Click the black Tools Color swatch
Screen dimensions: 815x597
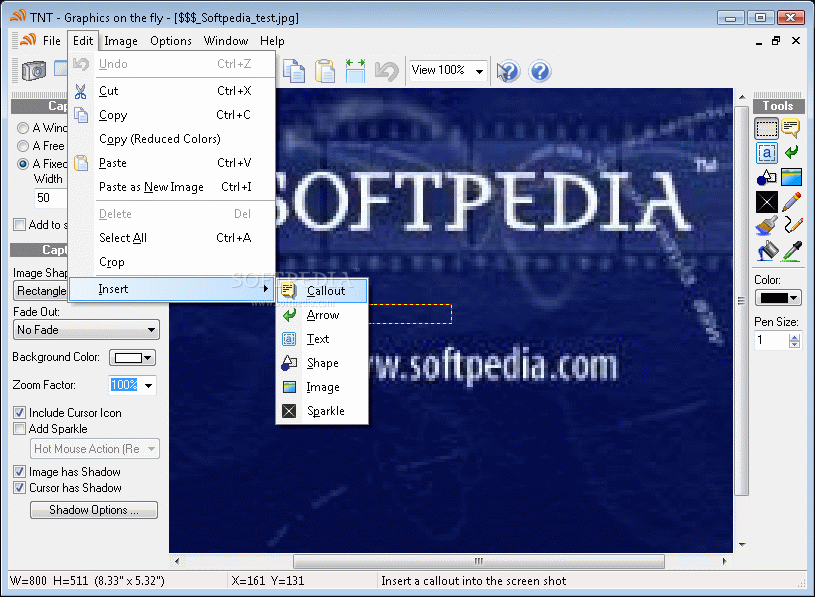click(773, 298)
